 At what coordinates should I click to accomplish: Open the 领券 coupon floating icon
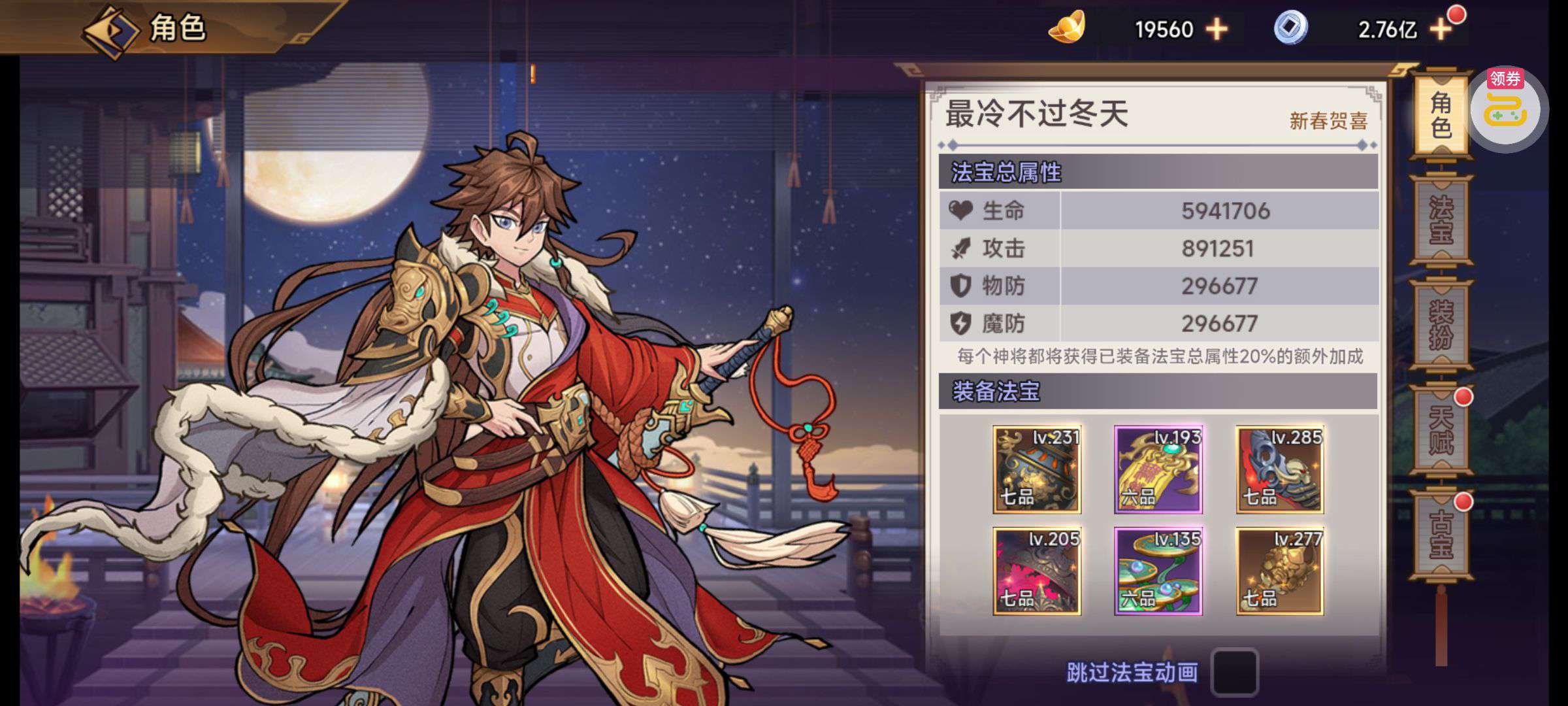1506,109
